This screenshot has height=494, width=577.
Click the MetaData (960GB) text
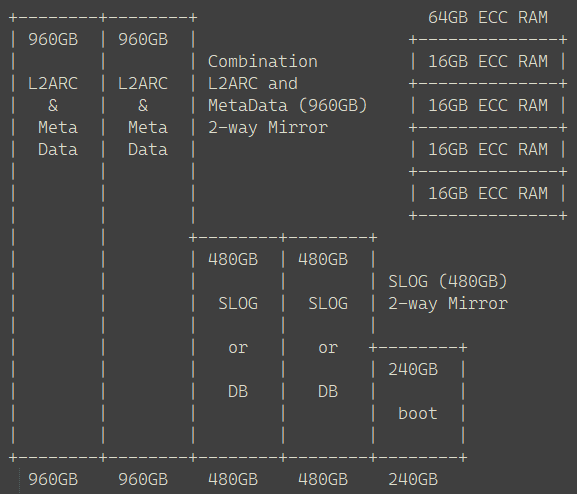(288, 106)
